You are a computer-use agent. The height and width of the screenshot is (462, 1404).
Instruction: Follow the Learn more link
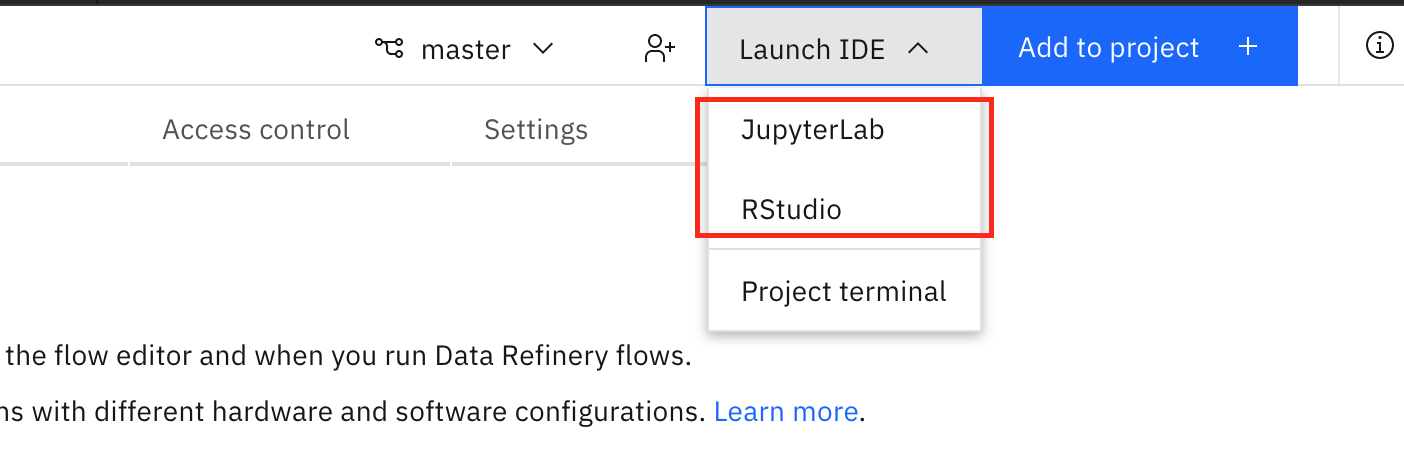[x=786, y=412]
